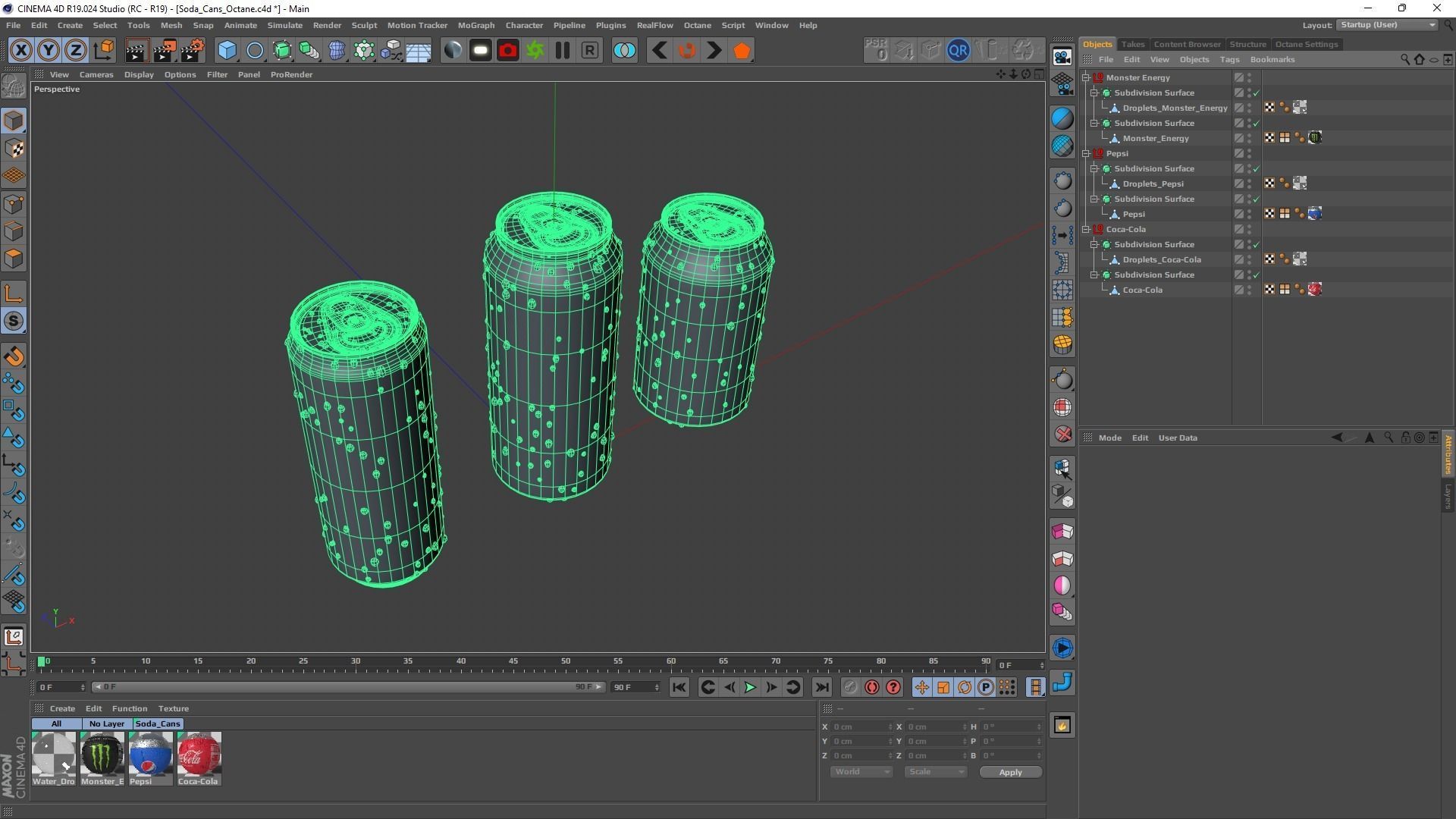This screenshot has width=1456, height=819.
Task: Toggle autokeying button
Action: pyautogui.click(x=872, y=688)
